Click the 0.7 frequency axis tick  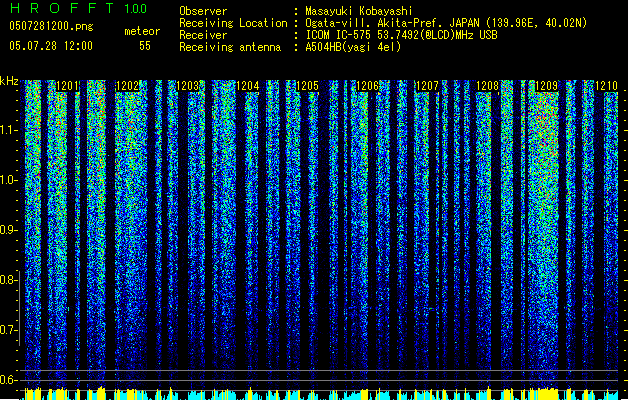tap(9, 330)
